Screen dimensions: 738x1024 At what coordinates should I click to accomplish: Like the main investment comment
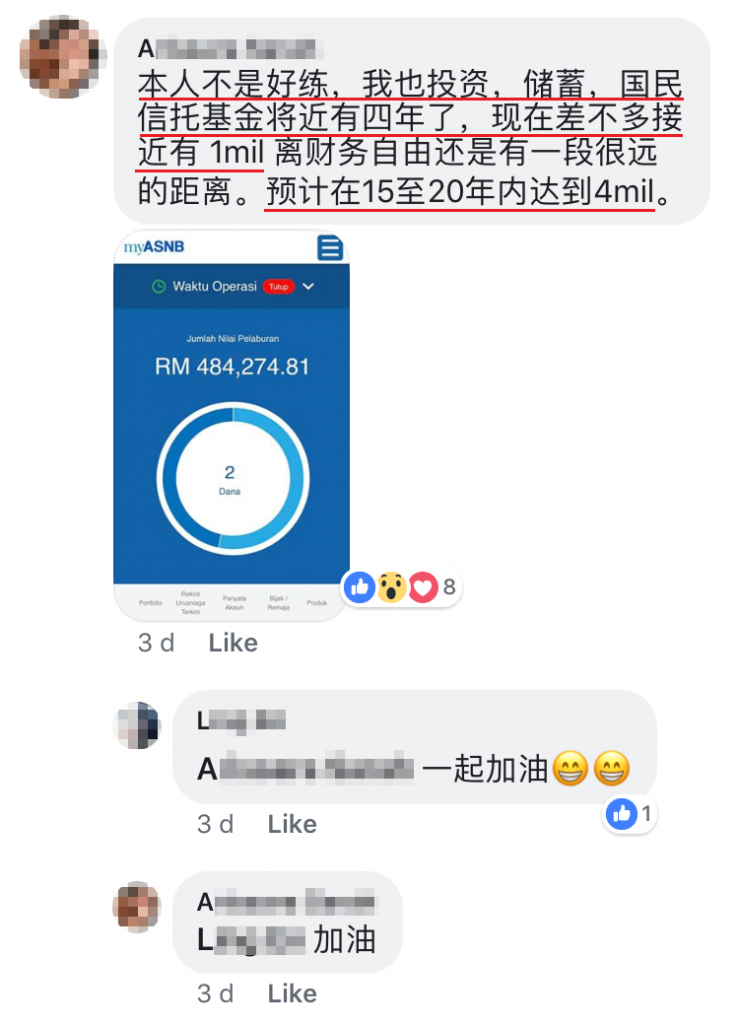click(x=233, y=643)
